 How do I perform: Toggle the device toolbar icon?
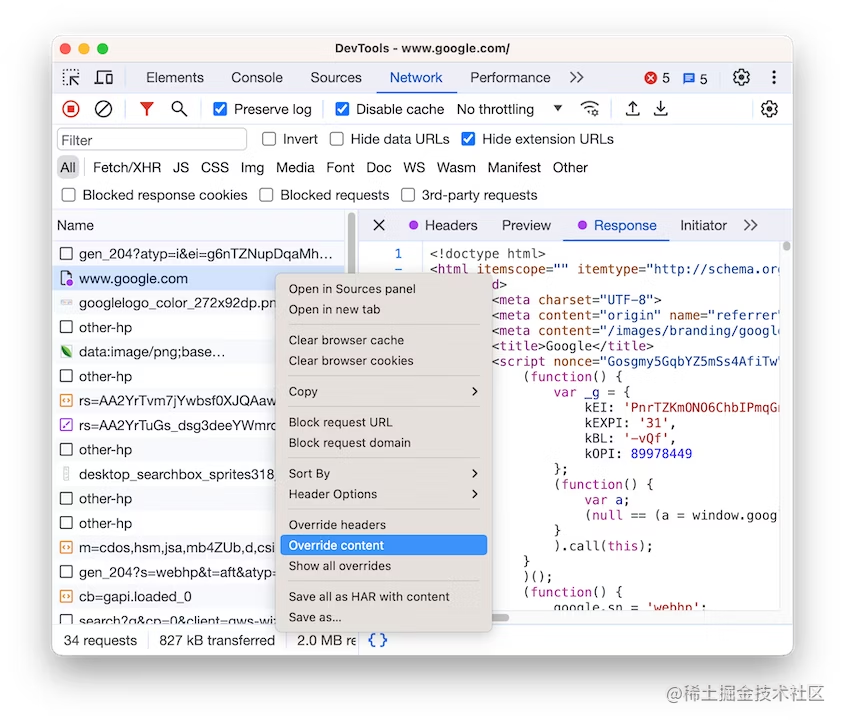103,78
